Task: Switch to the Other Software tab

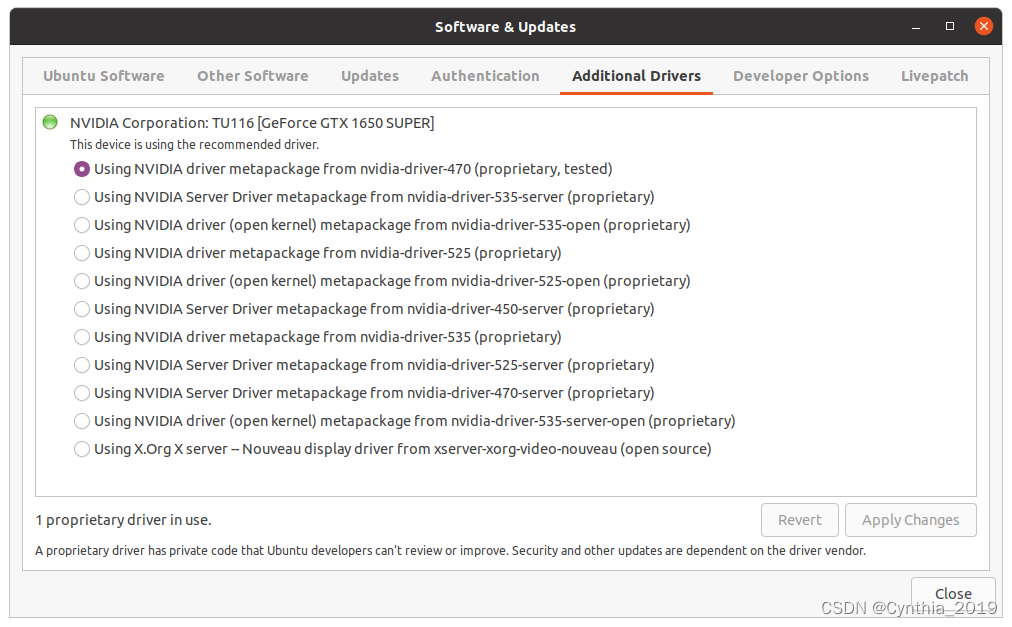Action: click(x=252, y=76)
